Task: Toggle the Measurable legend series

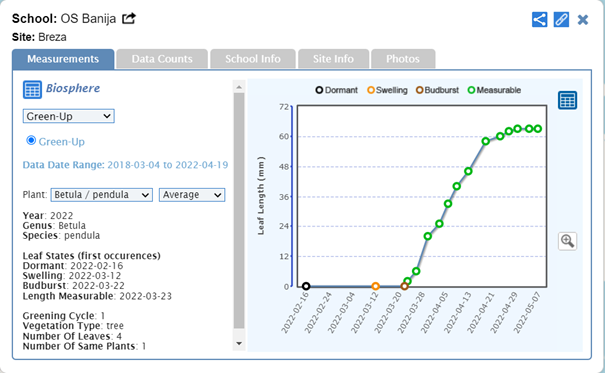Action: [494, 90]
